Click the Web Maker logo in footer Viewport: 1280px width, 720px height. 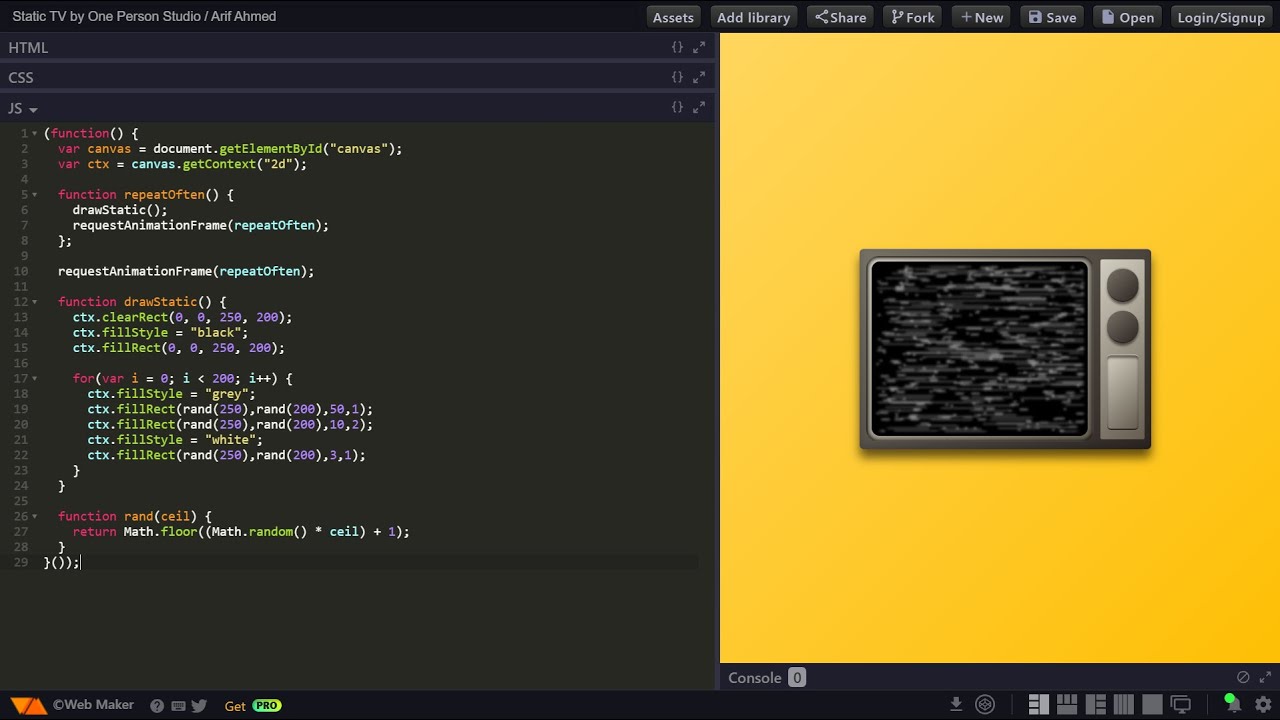(x=29, y=706)
